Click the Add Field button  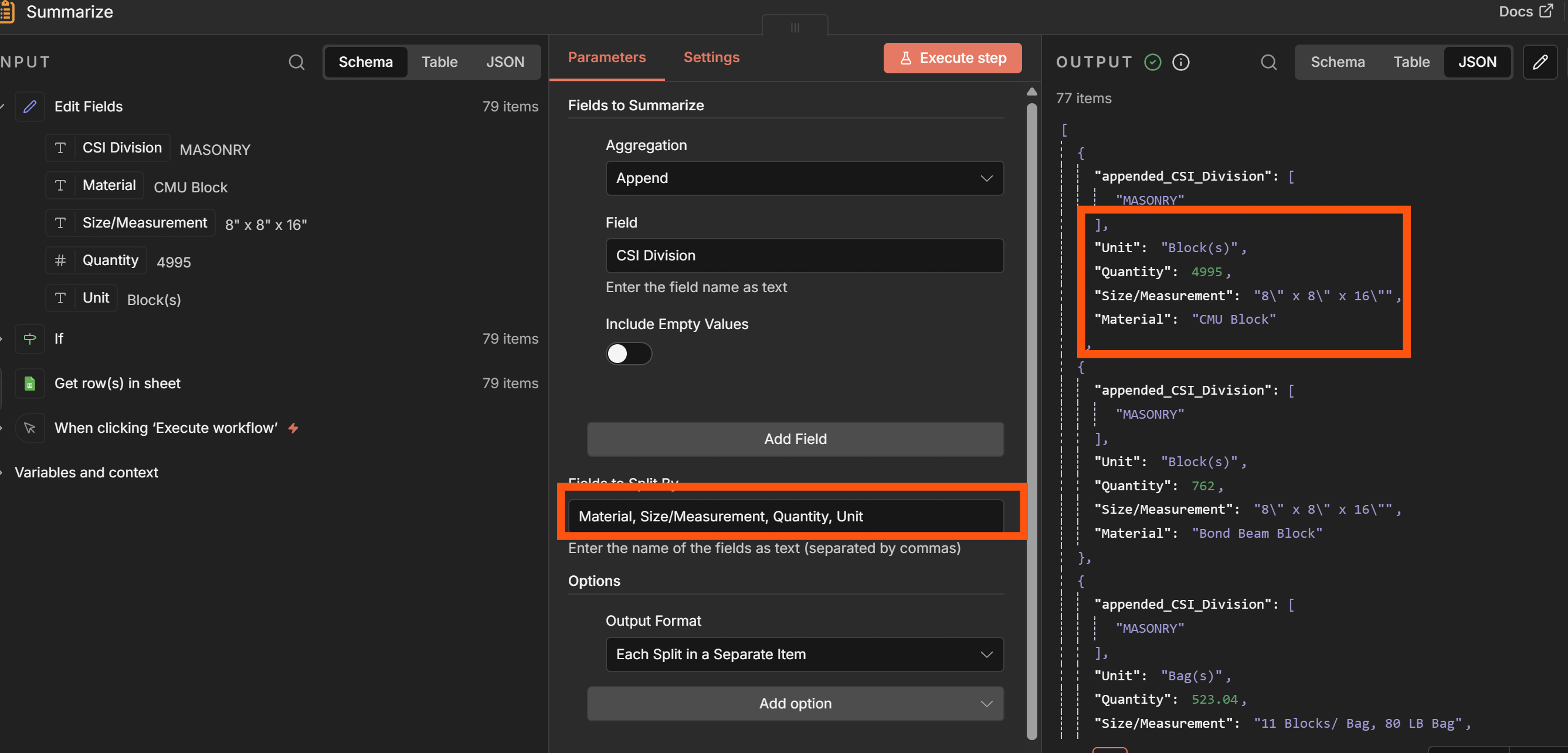(x=795, y=439)
